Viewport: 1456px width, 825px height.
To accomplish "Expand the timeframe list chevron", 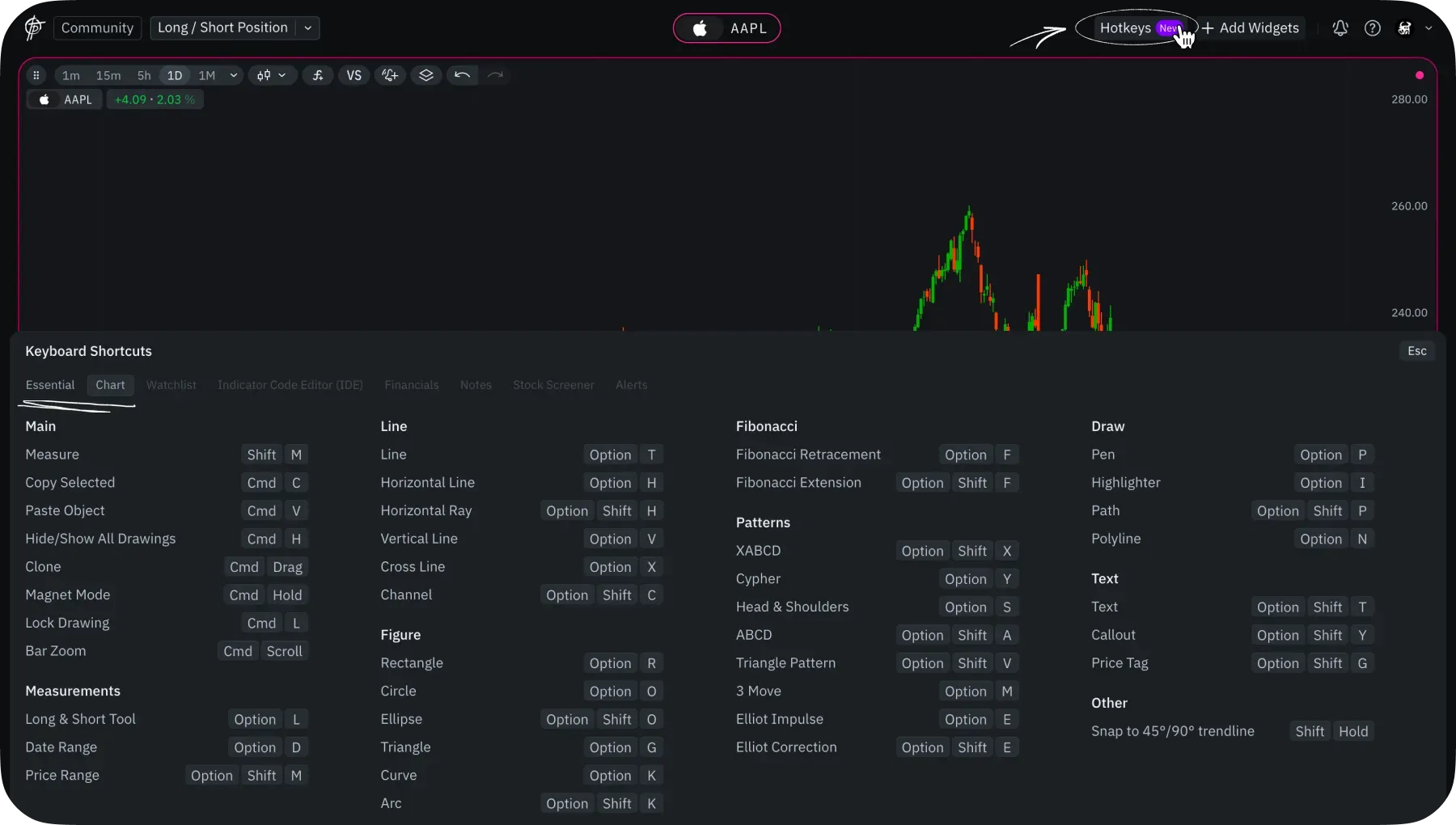I will [x=234, y=75].
